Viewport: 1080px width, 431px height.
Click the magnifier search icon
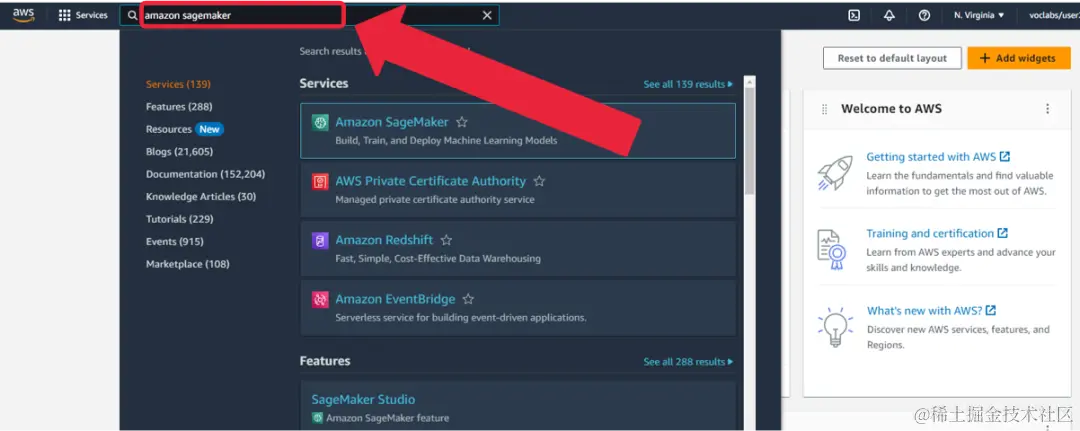133,15
